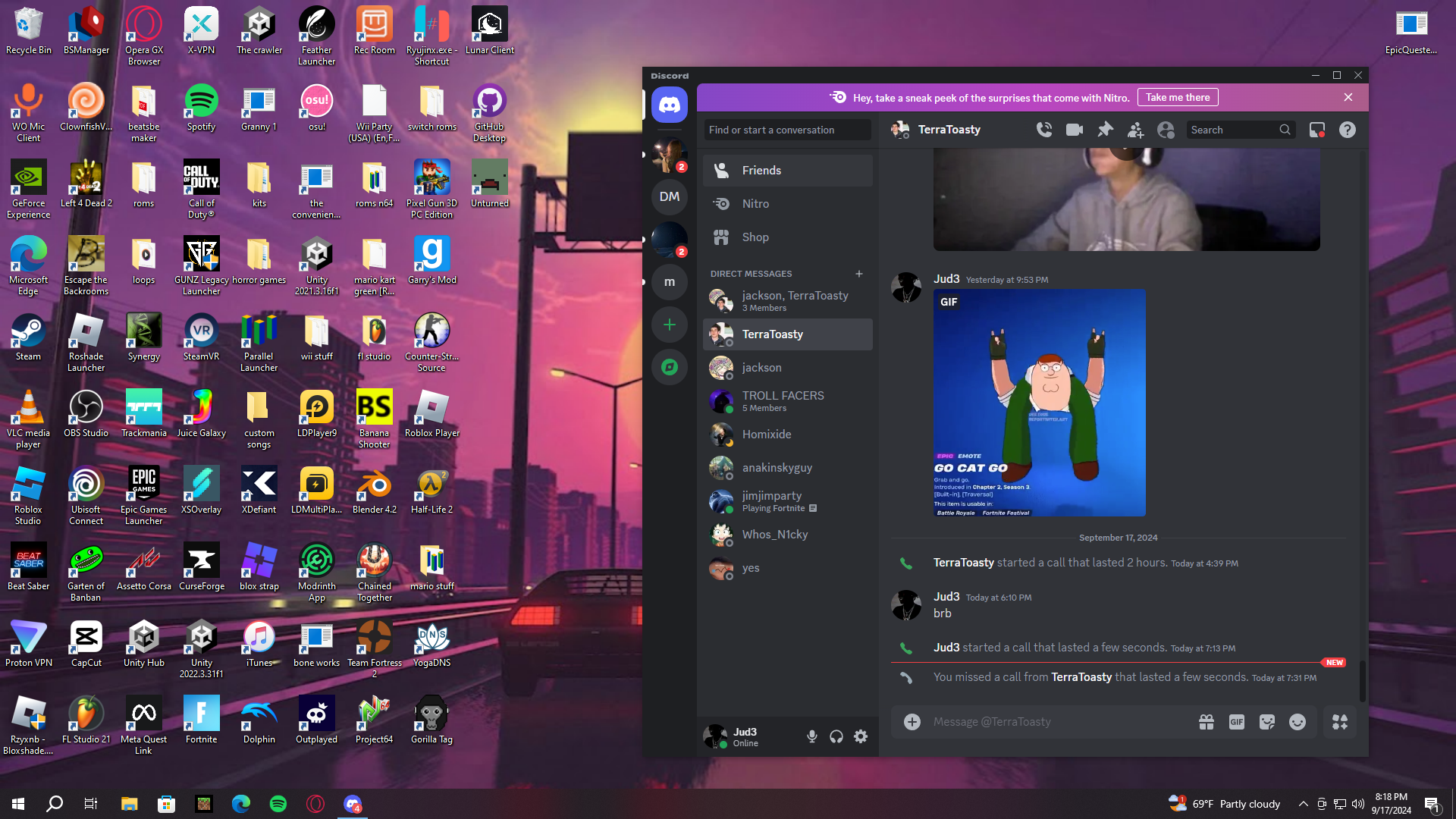Open pinned messages
The width and height of the screenshot is (1456, 819).
tap(1105, 130)
